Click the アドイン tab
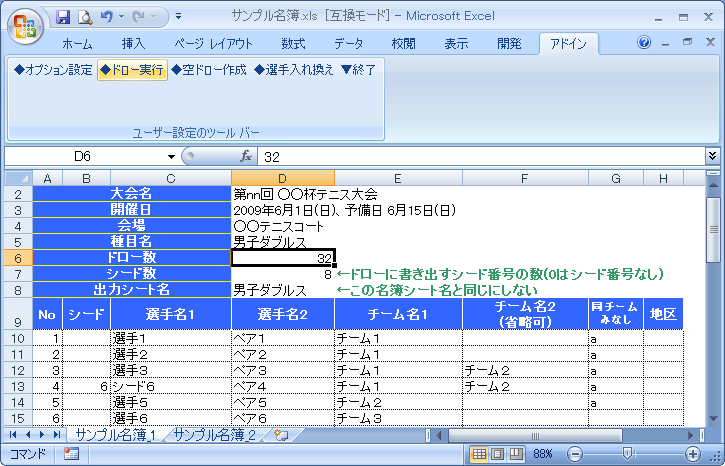725x466 pixels. coord(568,44)
